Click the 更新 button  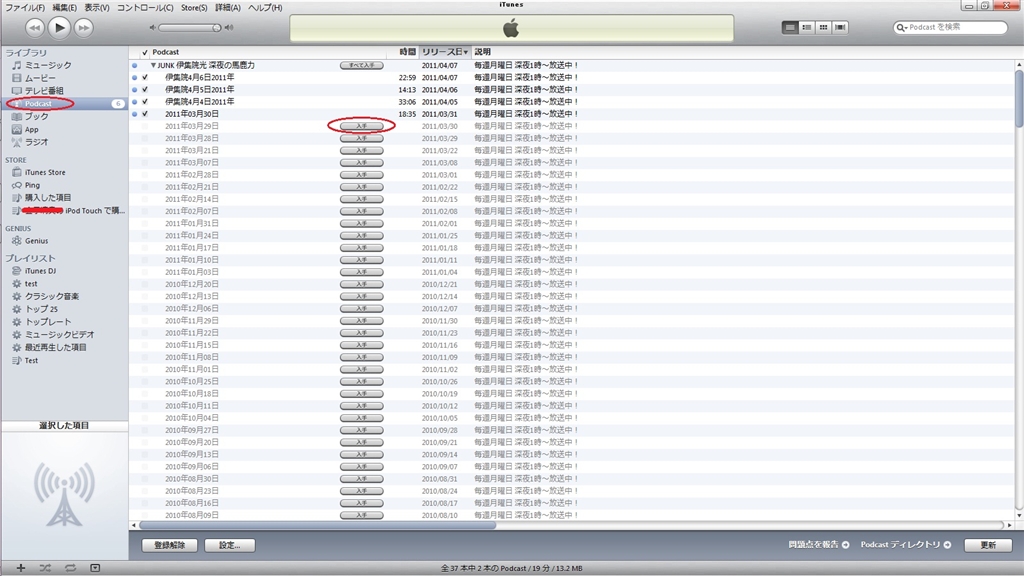tap(988, 545)
